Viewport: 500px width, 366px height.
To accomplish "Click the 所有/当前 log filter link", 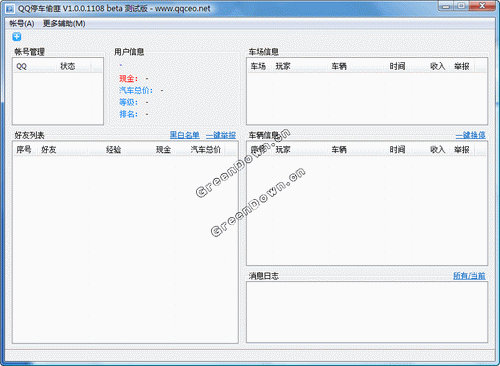I will click(469, 276).
